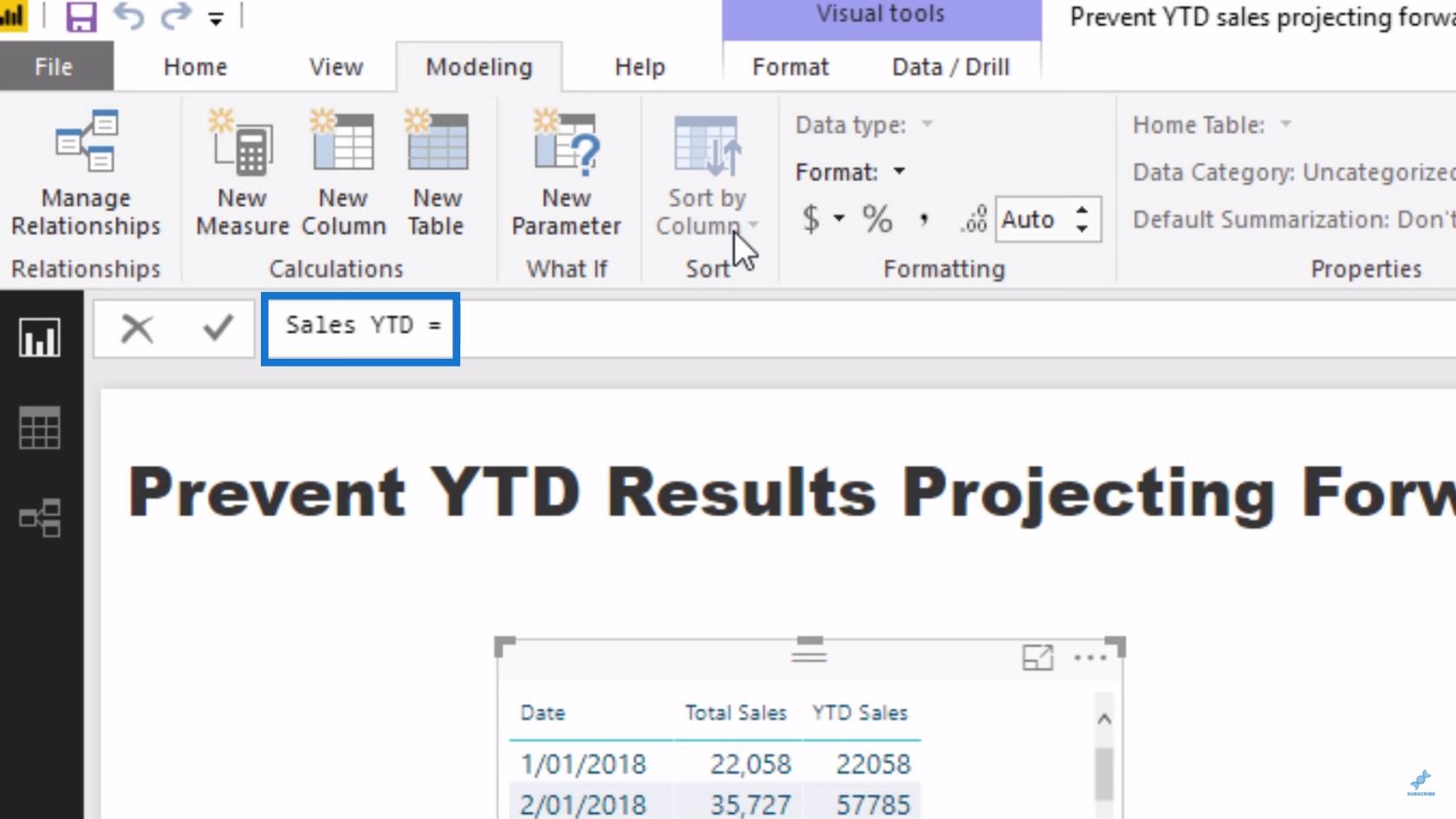Switch to Report view in sidebar

coord(40,337)
